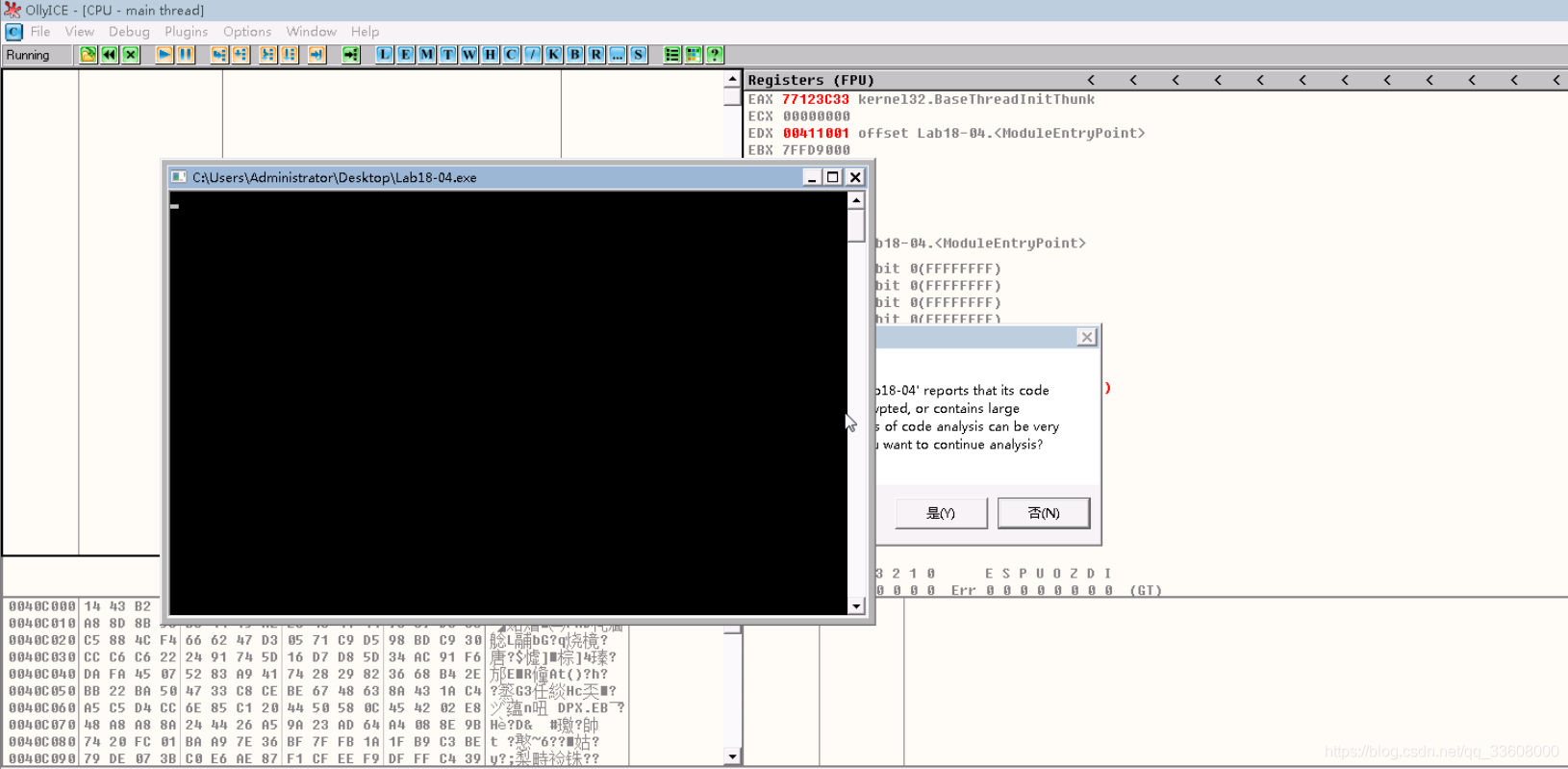Select the EAX register value 77123C33

click(x=816, y=99)
